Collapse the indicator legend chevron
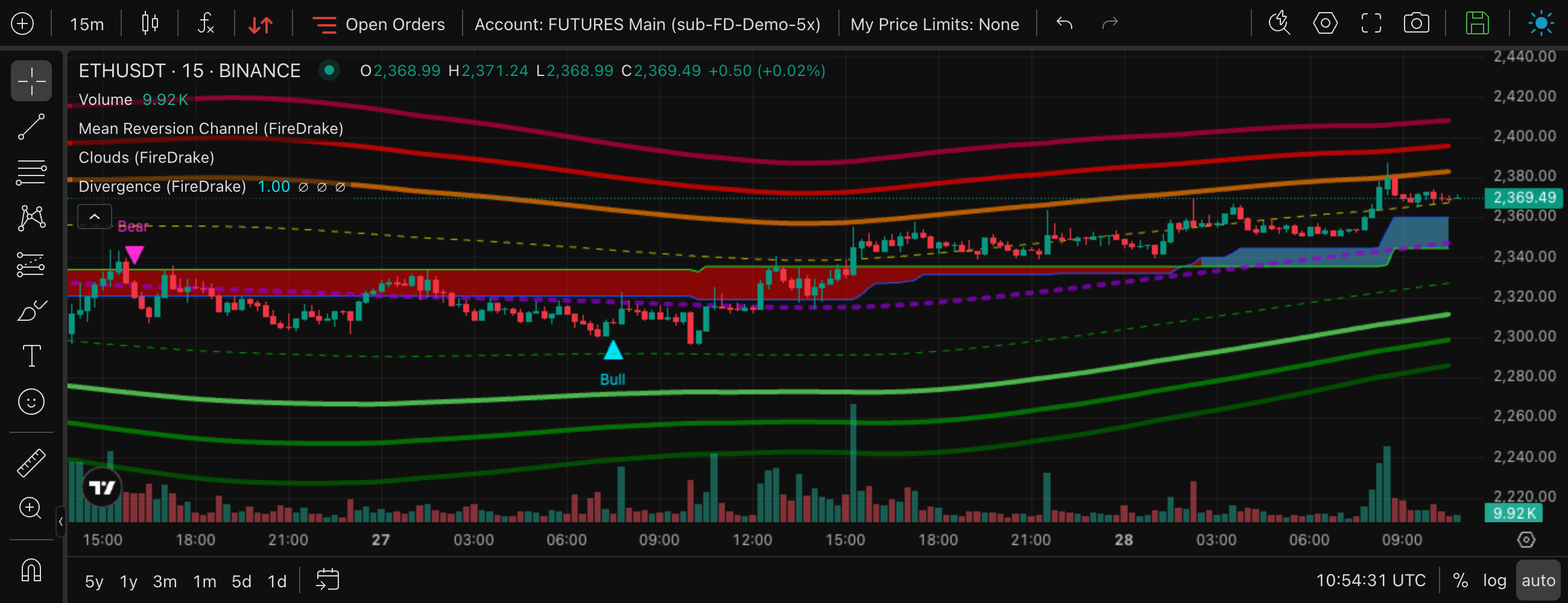This screenshot has height=603, width=1568. 94,216
